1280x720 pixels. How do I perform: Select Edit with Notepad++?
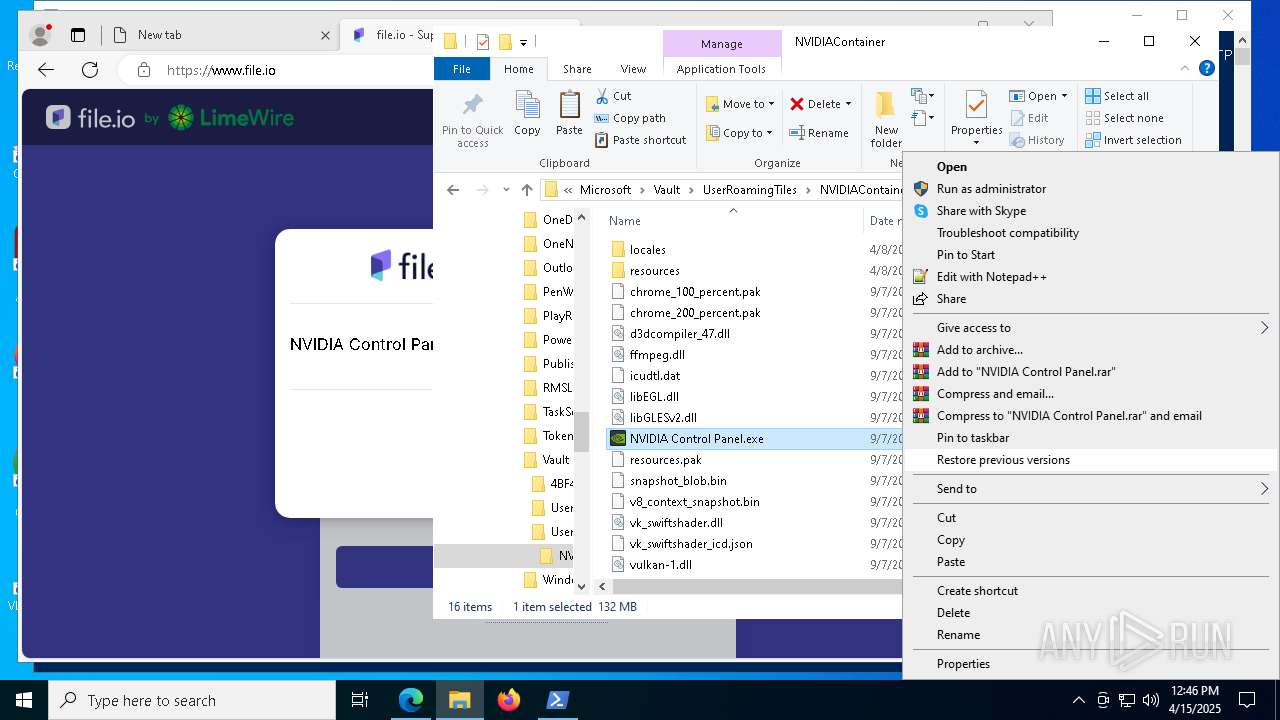[x=992, y=277]
